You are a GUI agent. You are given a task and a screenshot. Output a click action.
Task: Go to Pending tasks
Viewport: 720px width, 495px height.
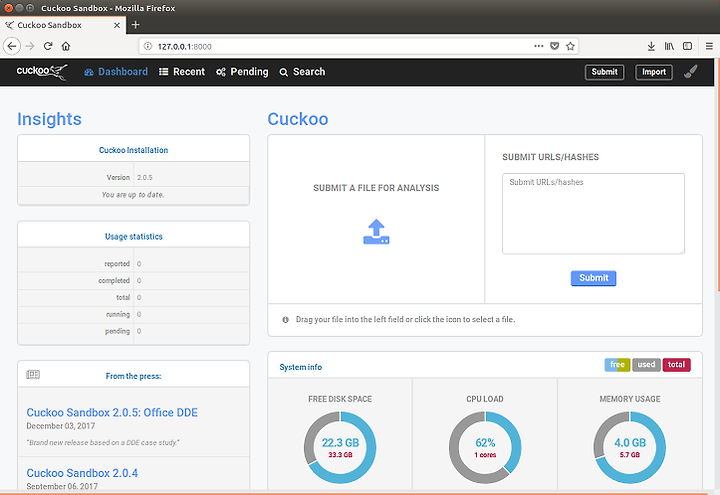[x=242, y=72]
